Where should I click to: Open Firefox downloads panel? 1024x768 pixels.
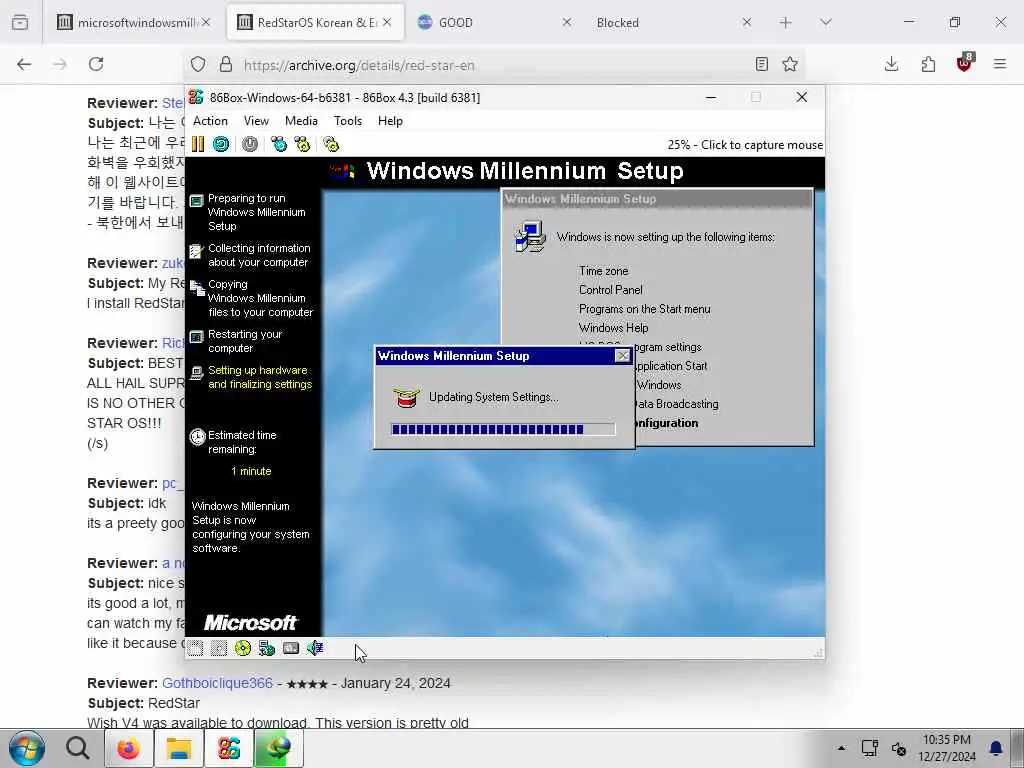[x=891, y=64]
